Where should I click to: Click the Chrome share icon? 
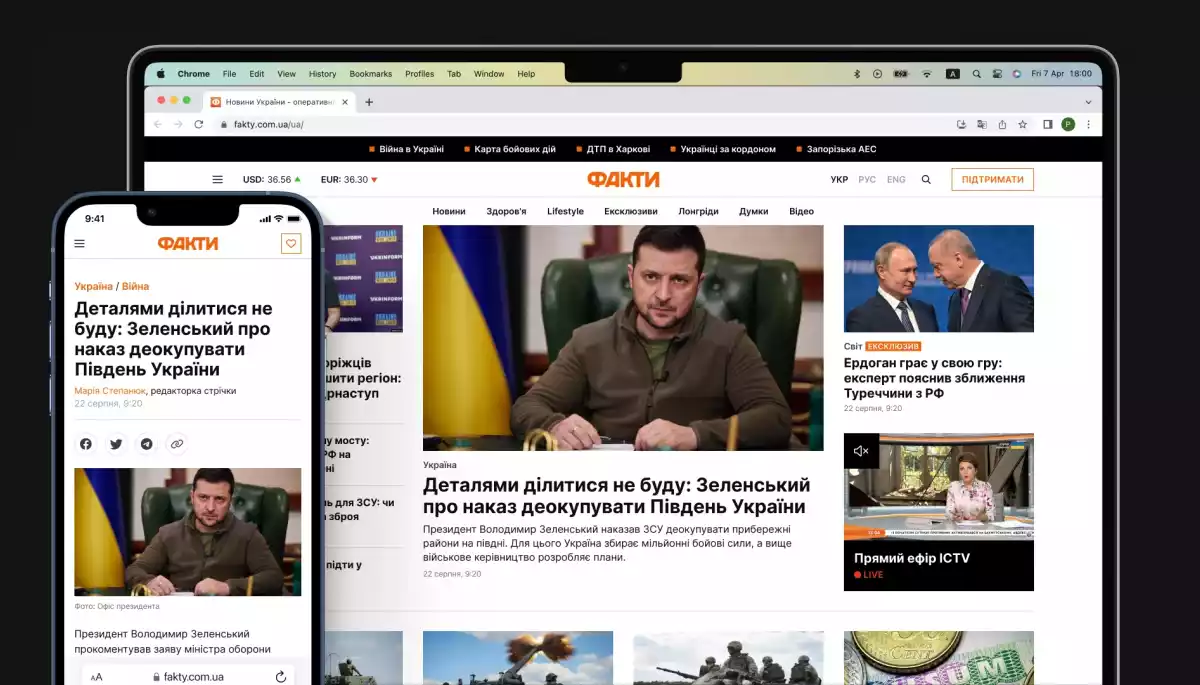click(1002, 124)
